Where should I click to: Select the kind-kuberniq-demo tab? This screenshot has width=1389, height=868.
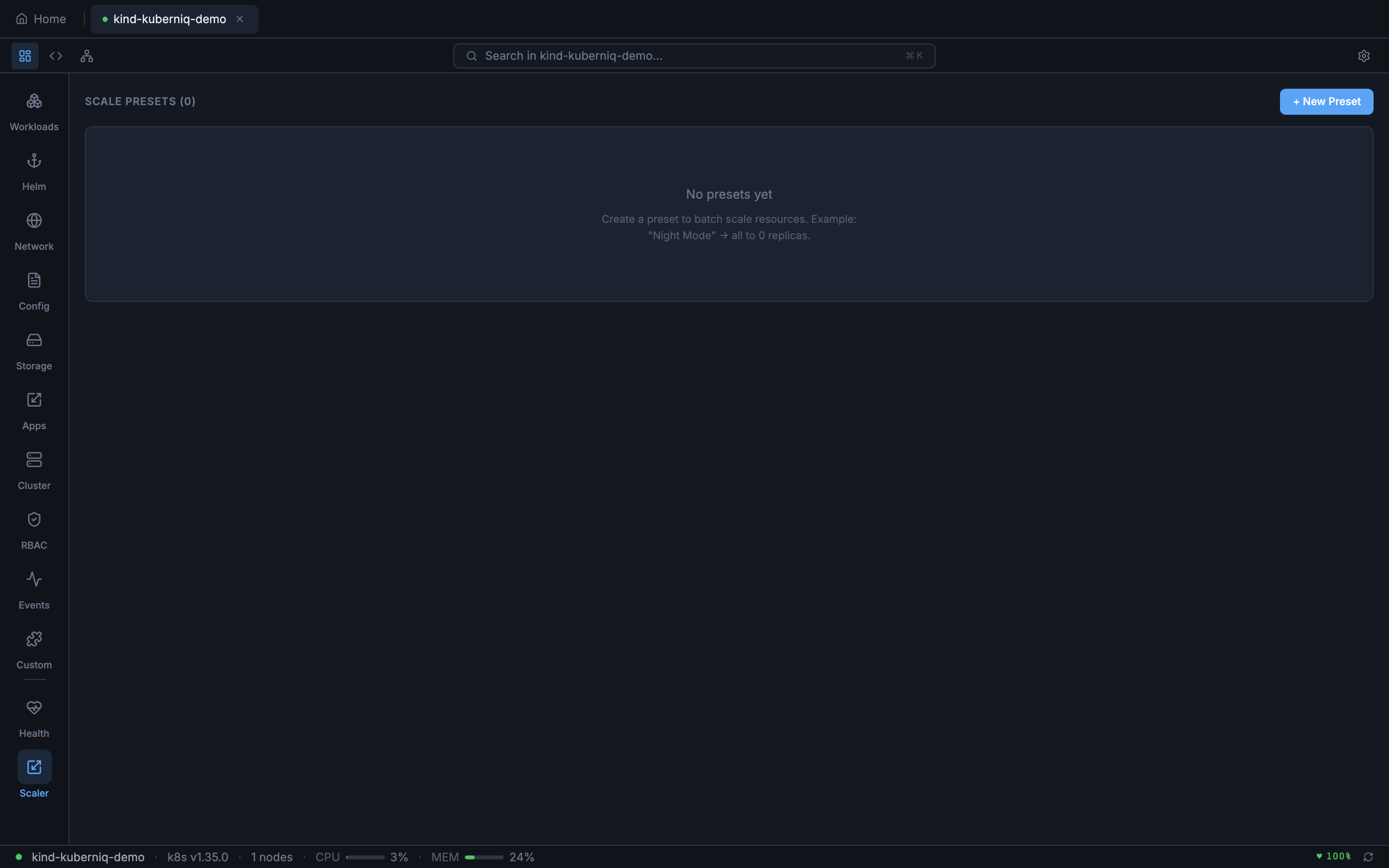click(x=169, y=19)
